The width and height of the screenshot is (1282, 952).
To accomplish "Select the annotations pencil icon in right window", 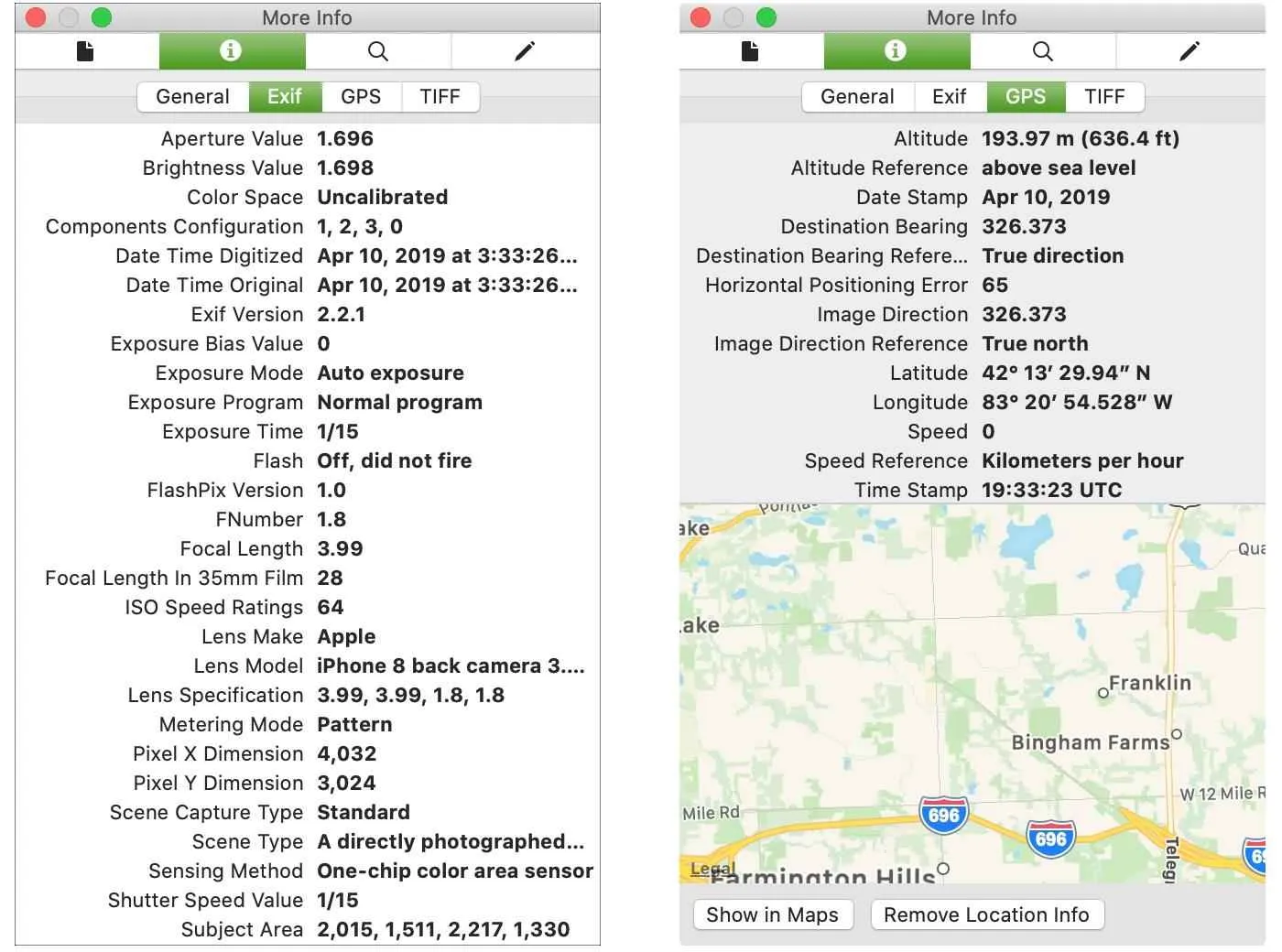I will [1189, 51].
